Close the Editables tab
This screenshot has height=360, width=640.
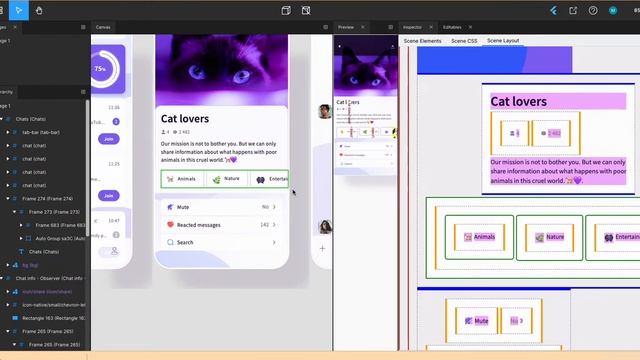470,27
